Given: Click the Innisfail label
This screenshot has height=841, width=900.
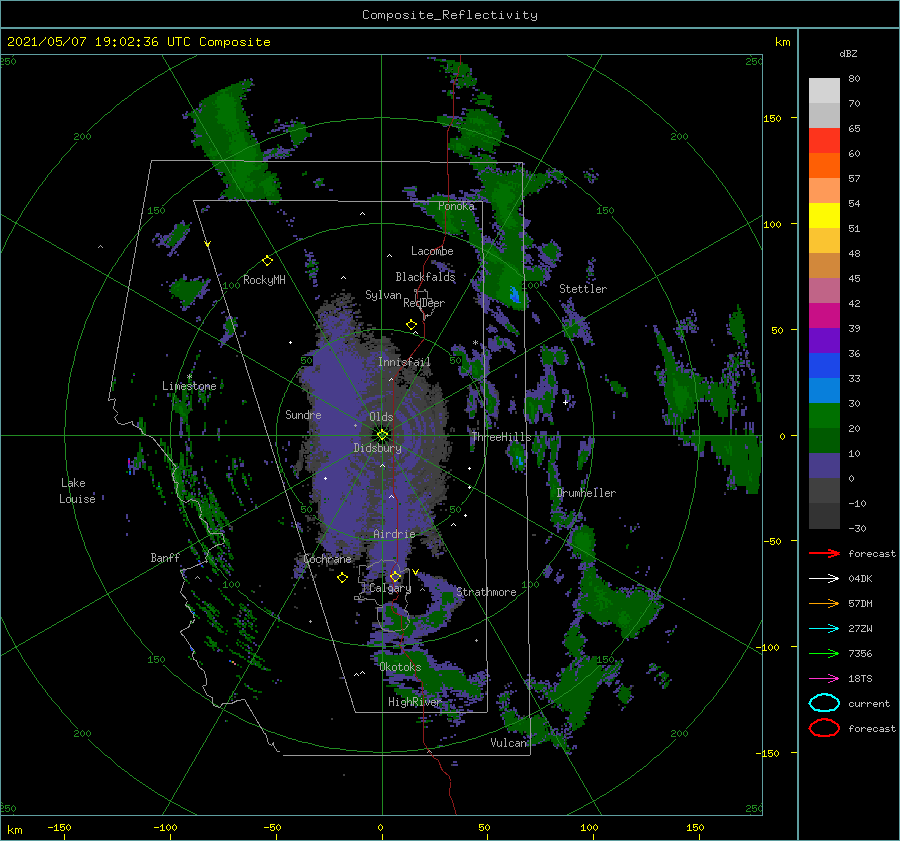Looking at the screenshot, I should click(x=404, y=362).
